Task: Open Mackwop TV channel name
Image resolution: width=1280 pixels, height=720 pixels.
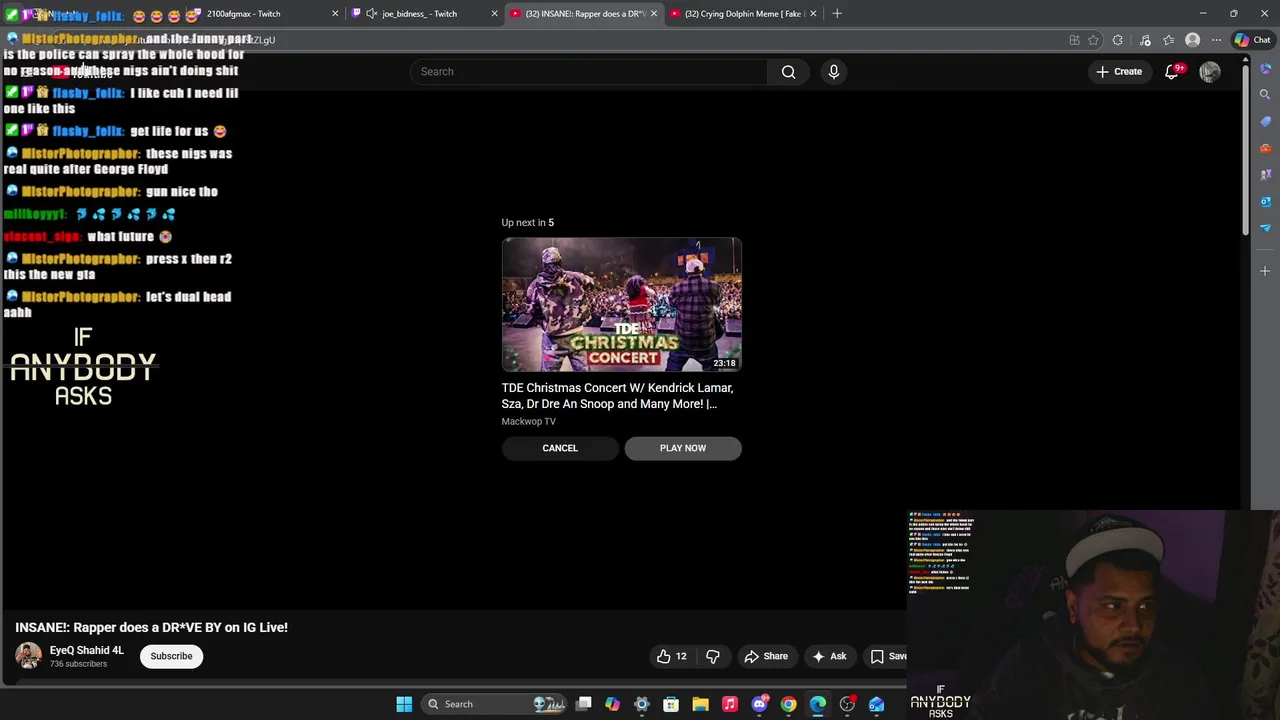Action: [x=528, y=422]
